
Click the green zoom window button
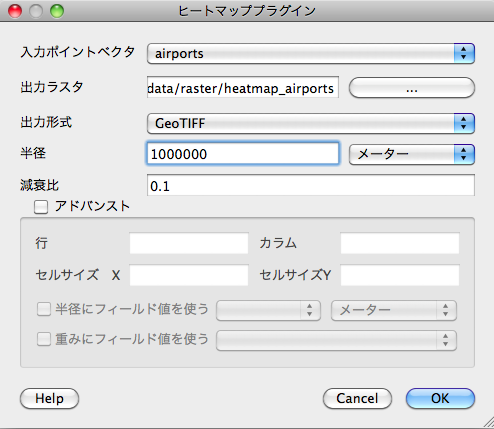57,11
